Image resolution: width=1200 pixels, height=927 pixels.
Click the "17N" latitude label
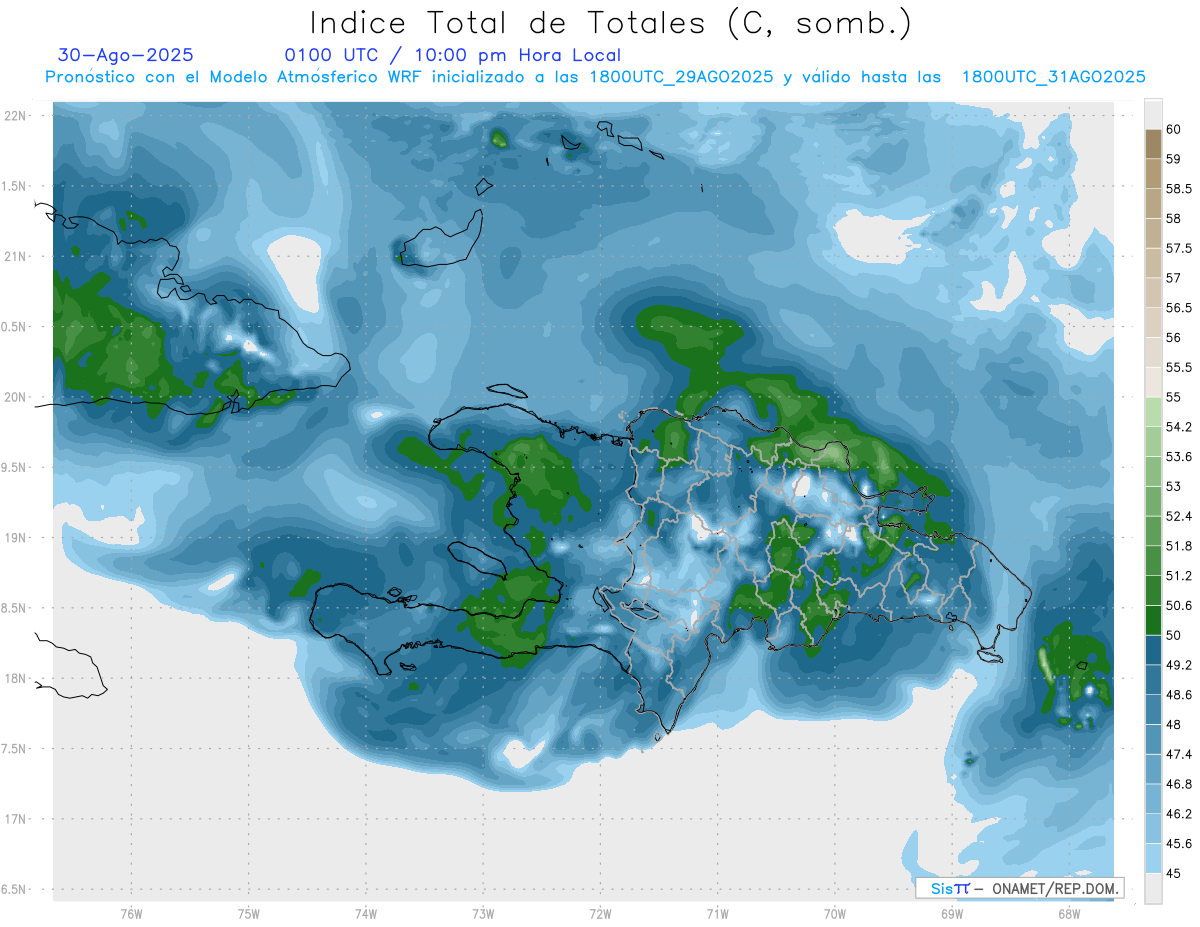point(17,819)
